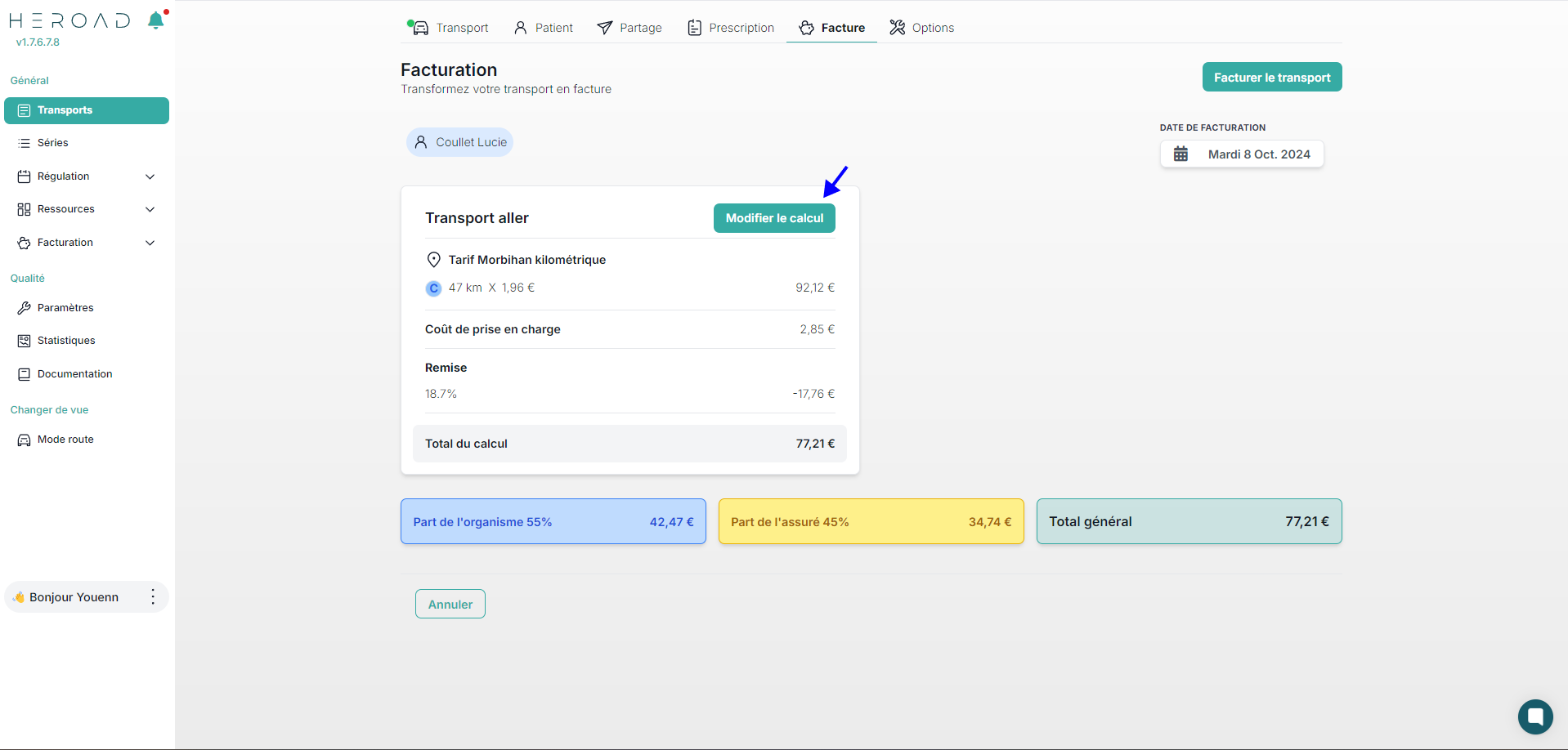Click the Paramètres wrench icon
The height and width of the screenshot is (750, 1568).
25,308
